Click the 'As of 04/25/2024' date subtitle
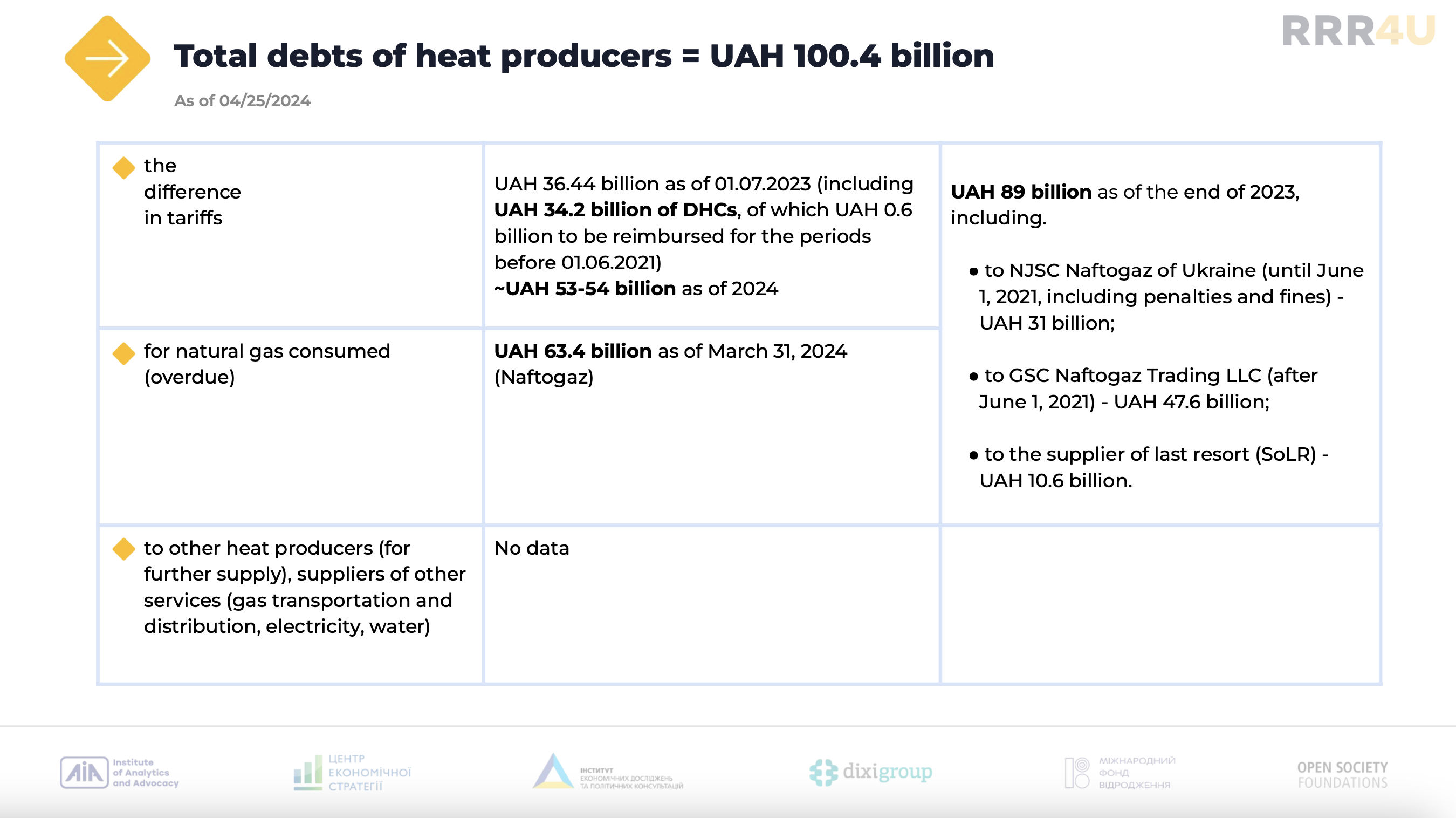The height and width of the screenshot is (818, 1456). click(x=242, y=101)
